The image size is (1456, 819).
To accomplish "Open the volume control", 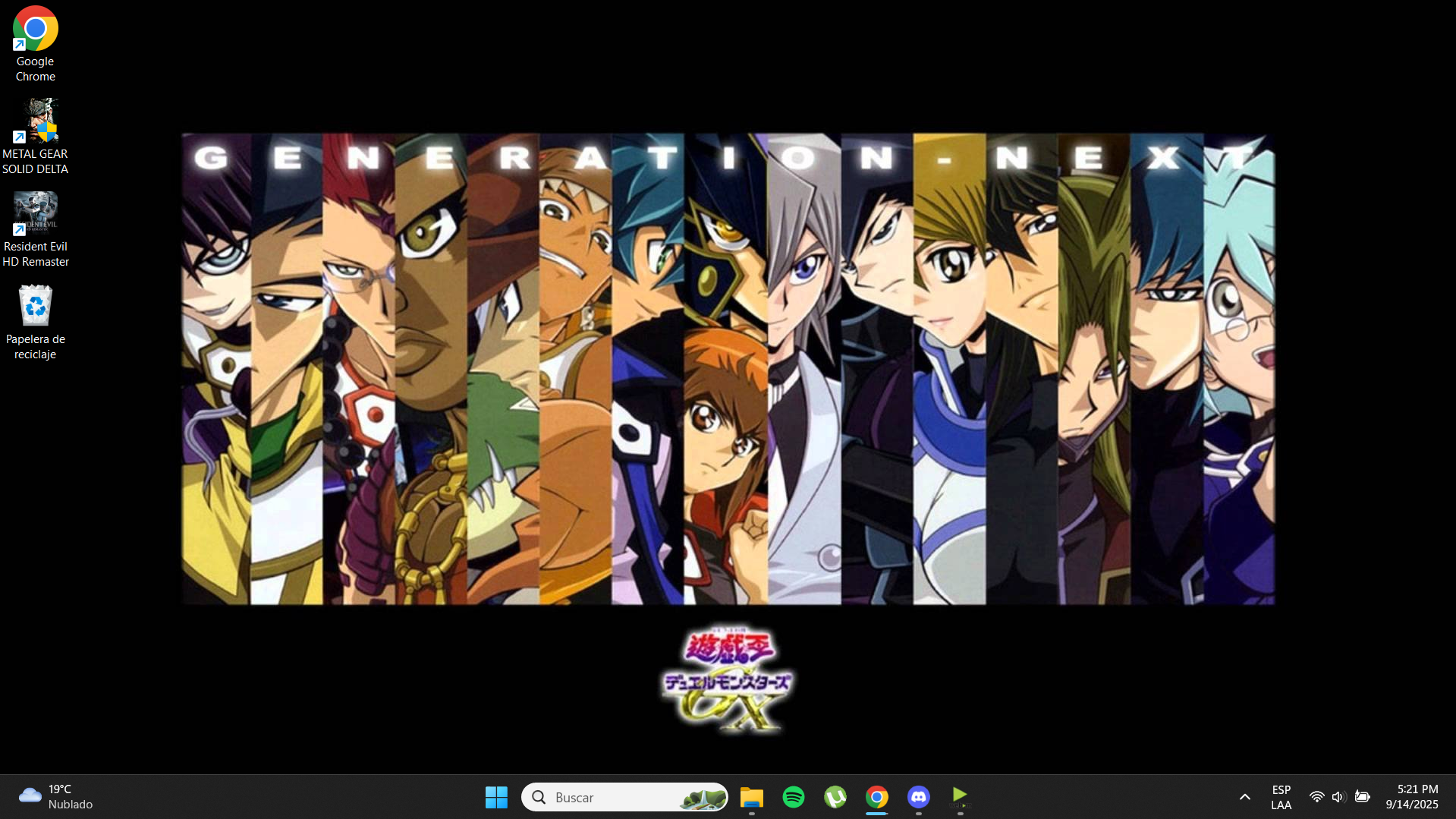I will pyautogui.click(x=1338, y=797).
